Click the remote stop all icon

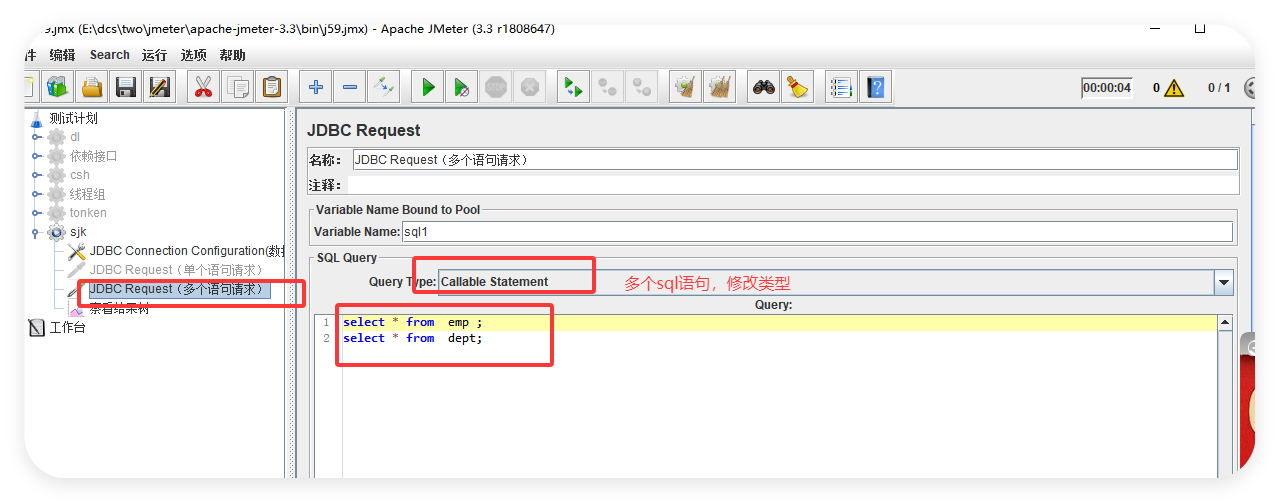(607, 87)
